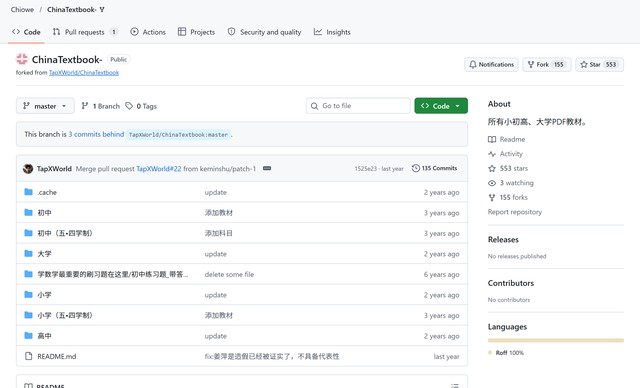The image size is (640, 388).
Task: Go to Security and quality tab
Action: pyautogui.click(x=264, y=32)
